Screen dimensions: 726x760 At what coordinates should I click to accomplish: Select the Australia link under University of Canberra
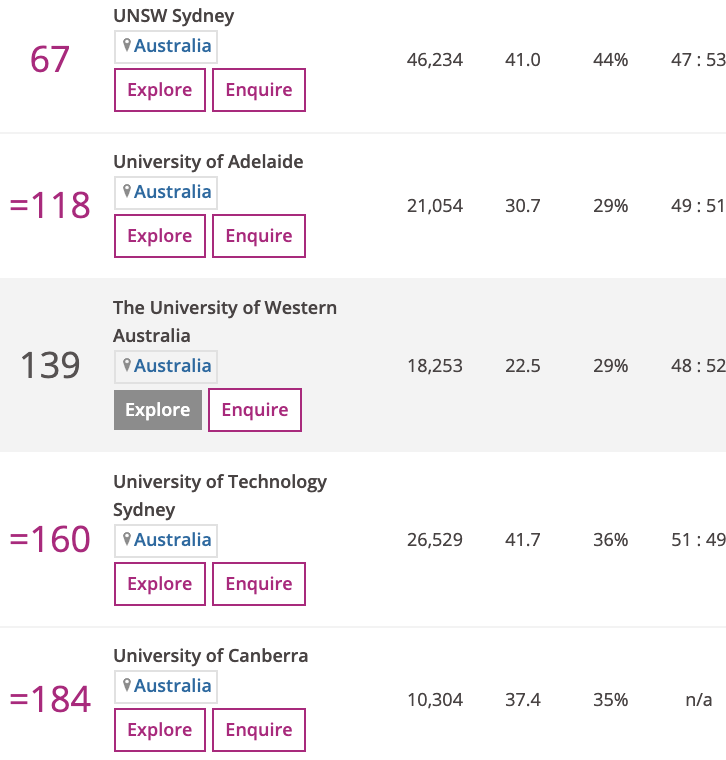tap(173, 686)
